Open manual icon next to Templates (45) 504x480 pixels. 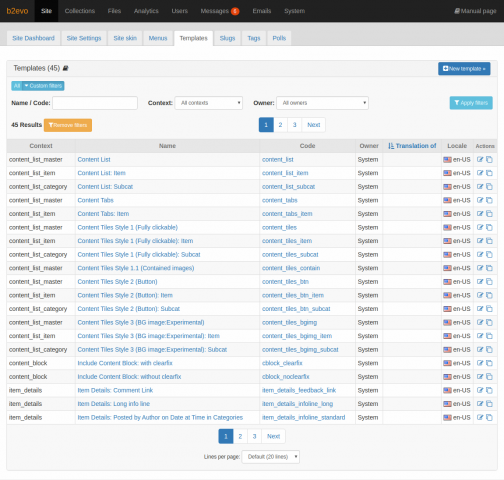coord(65,68)
